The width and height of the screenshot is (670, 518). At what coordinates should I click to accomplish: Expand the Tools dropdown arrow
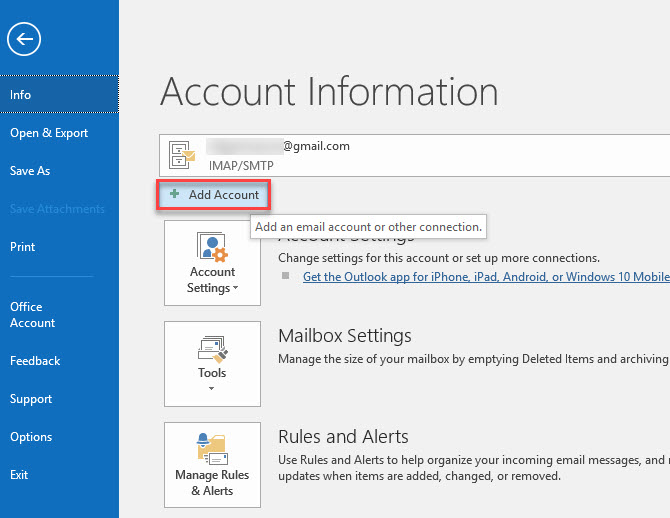[212, 389]
